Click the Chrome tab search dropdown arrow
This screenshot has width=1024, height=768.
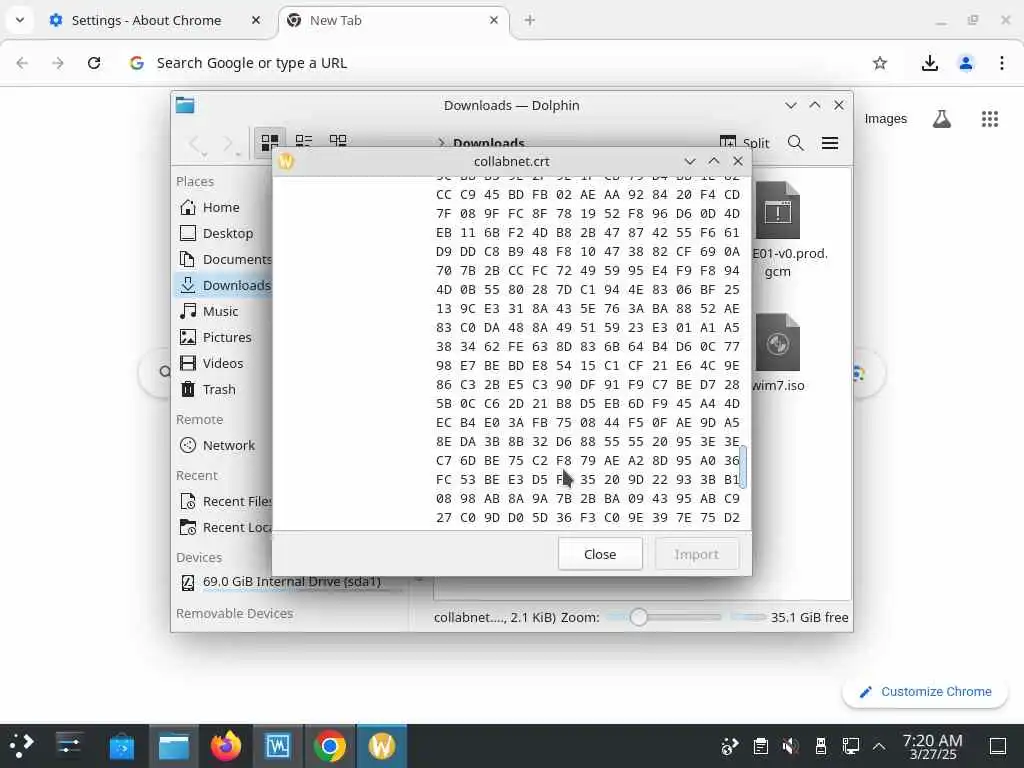[x=20, y=20]
